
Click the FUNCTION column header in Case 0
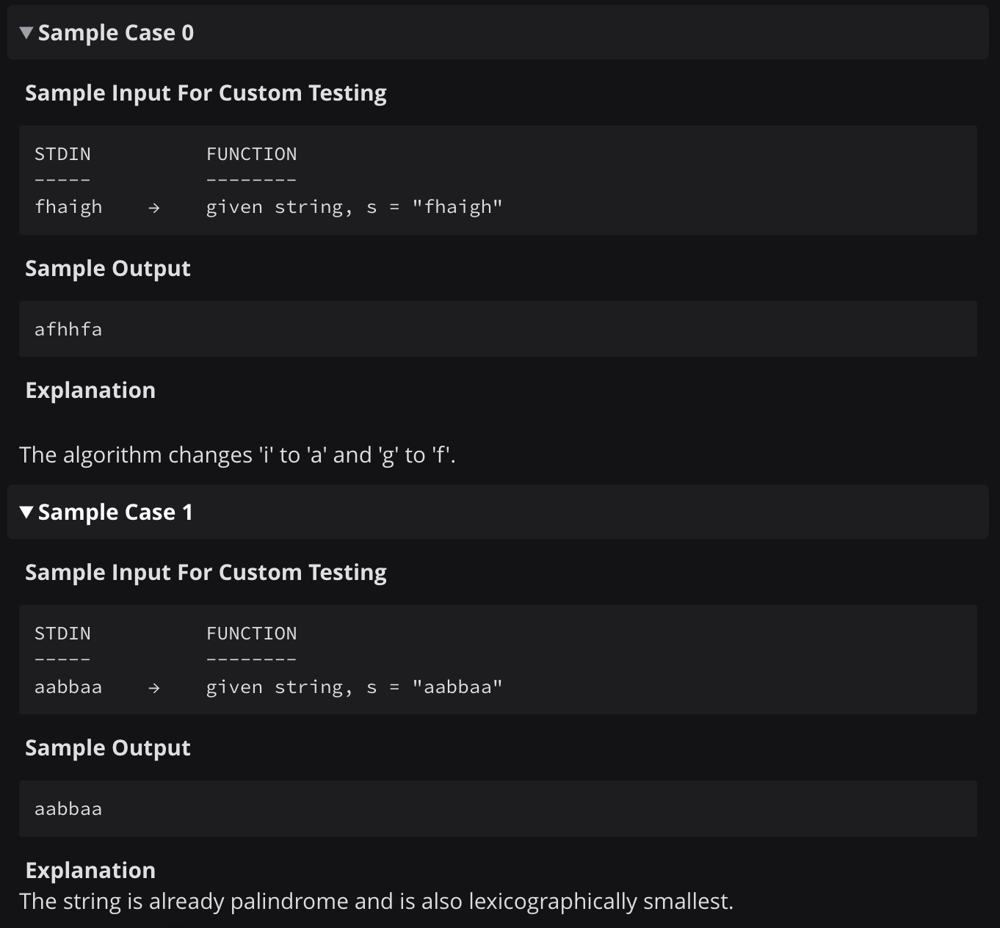point(251,154)
